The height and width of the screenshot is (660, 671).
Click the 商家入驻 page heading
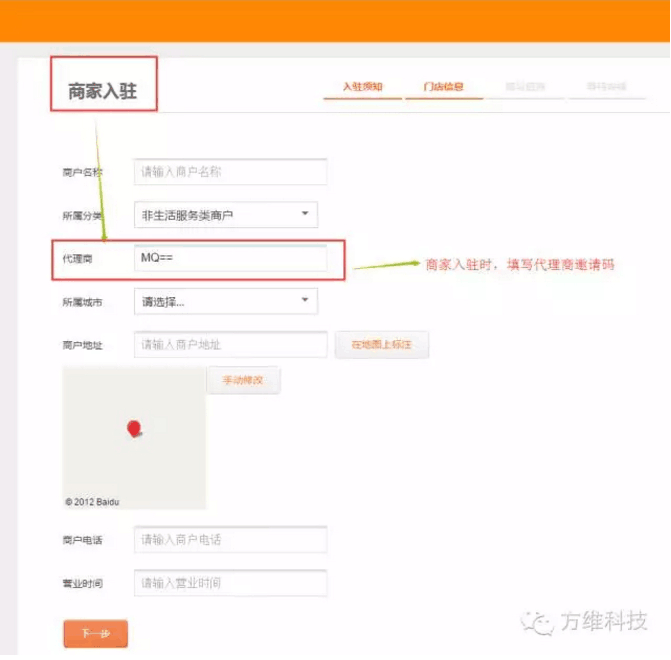pos(102,91)
